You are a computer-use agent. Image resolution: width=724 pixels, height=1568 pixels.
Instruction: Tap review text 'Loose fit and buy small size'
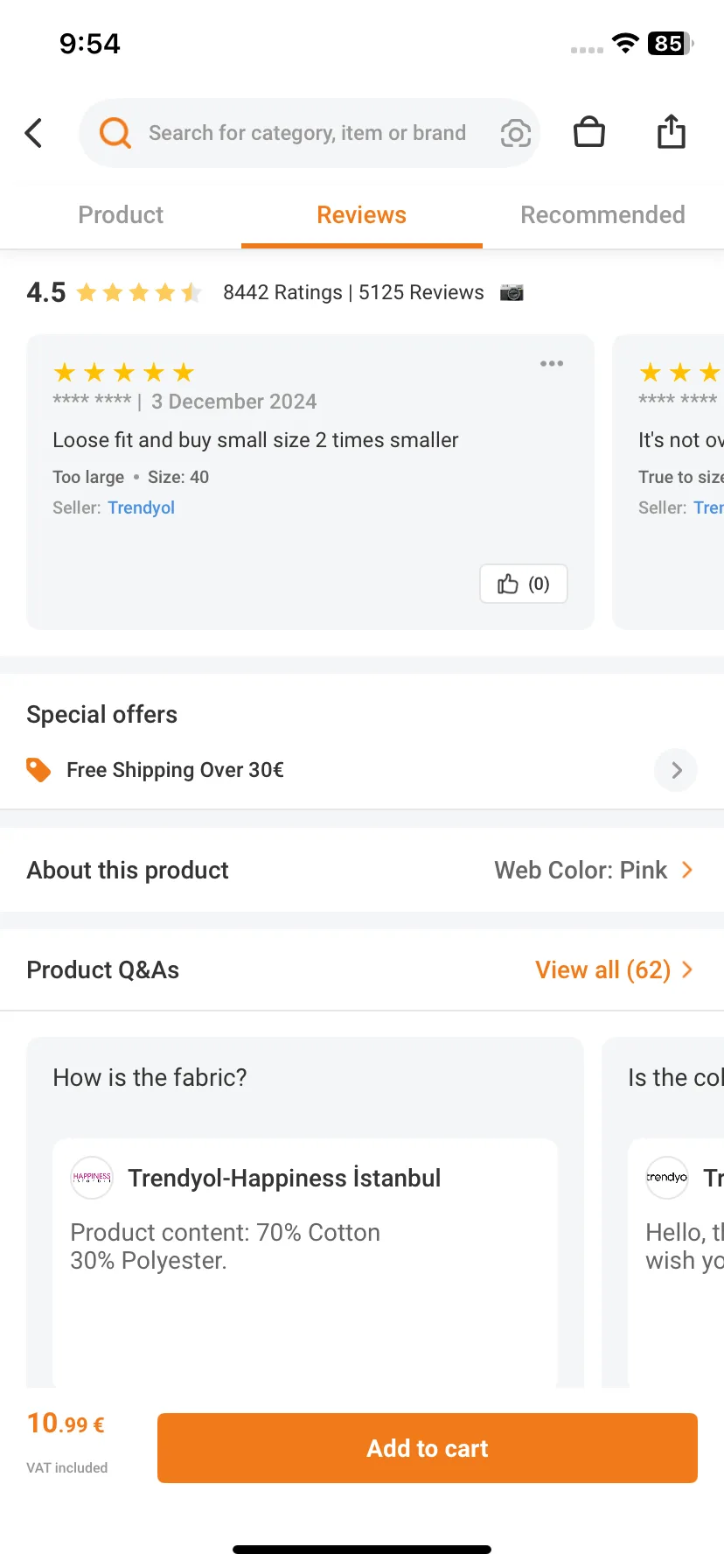tap(255, 440)
